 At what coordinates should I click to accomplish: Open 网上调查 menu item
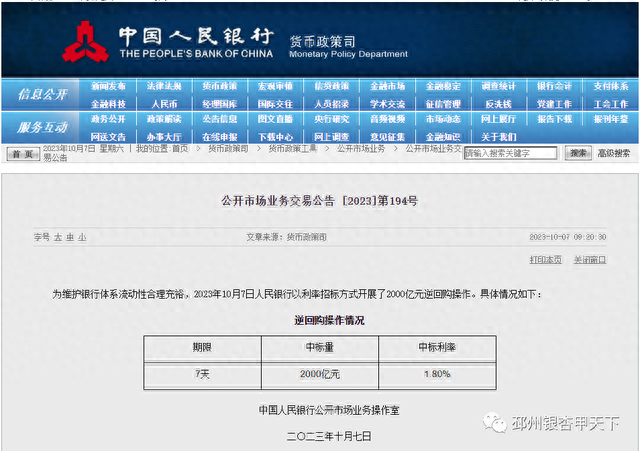tap(331, 137)
